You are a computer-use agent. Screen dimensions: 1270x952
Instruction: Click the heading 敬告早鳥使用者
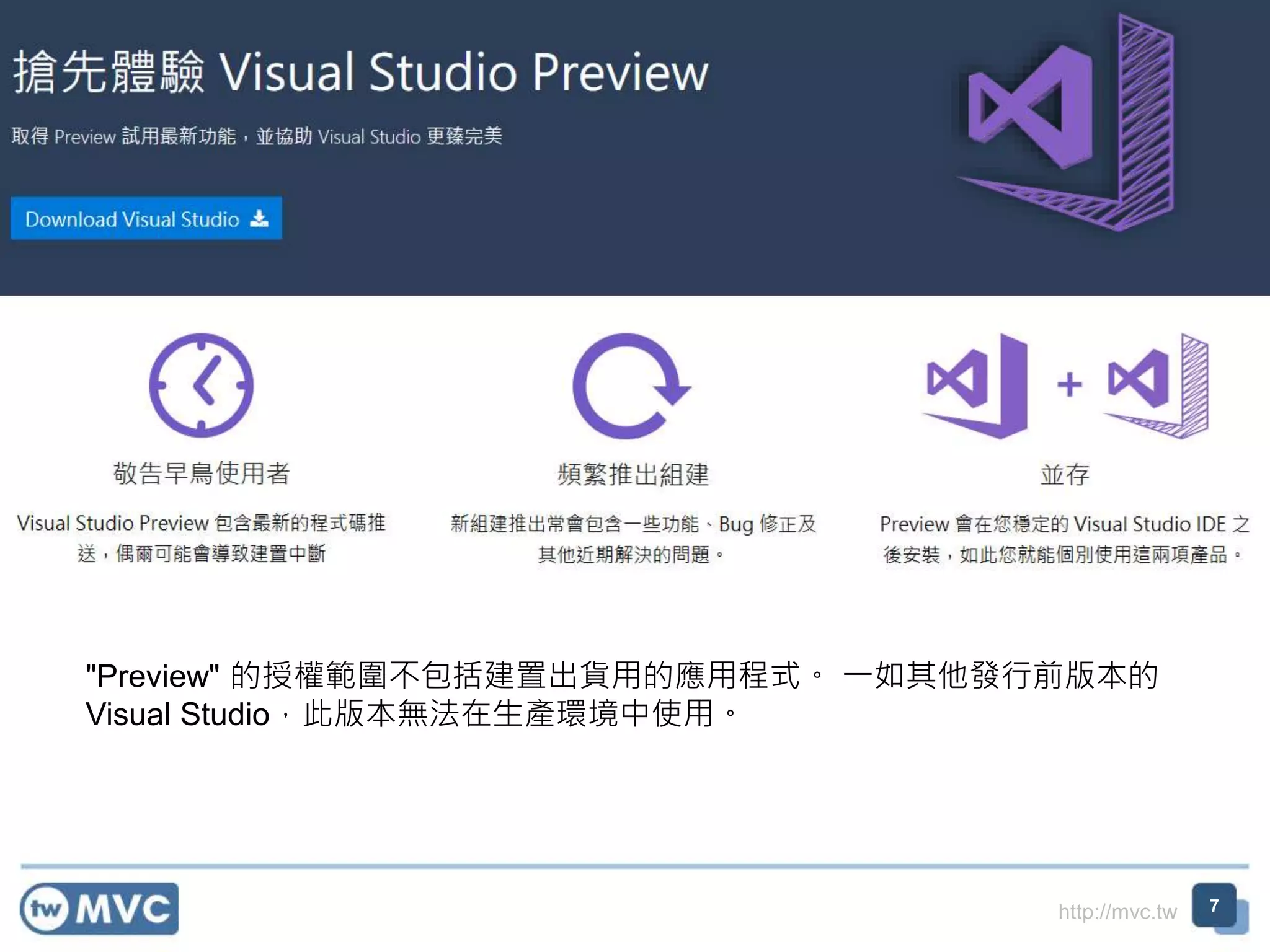pos(202,474)
